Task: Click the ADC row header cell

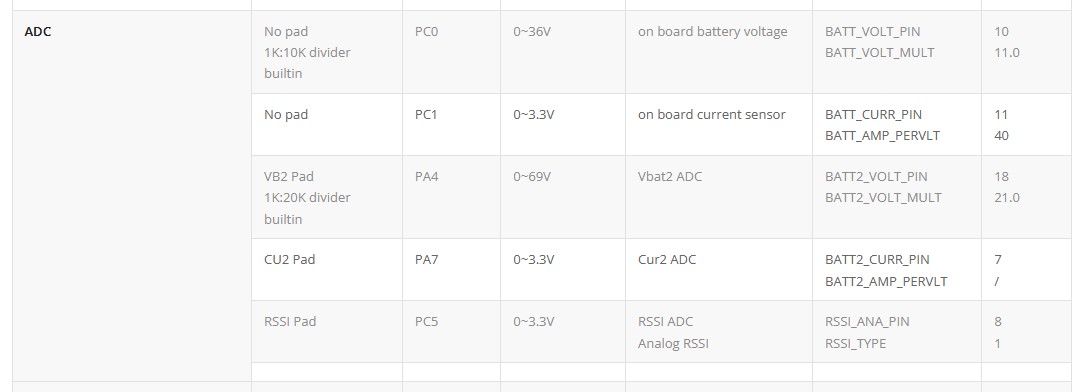Action: click(x=131, y=196)
